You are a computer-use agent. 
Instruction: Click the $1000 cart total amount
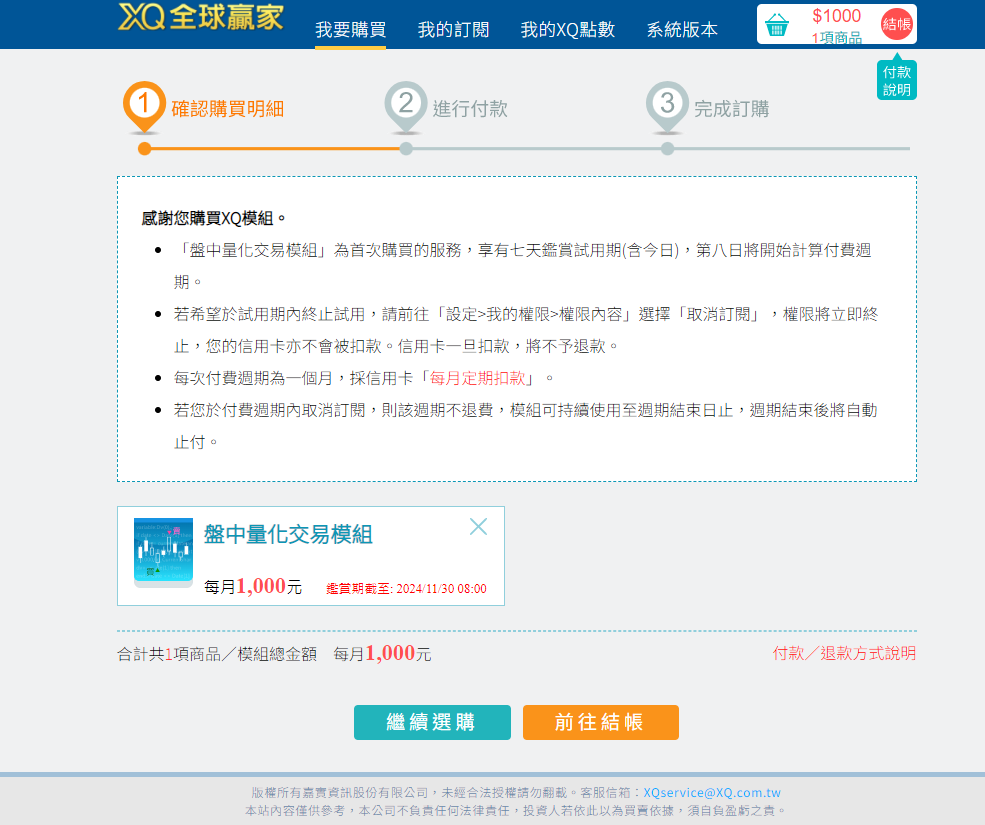(836, 16)
